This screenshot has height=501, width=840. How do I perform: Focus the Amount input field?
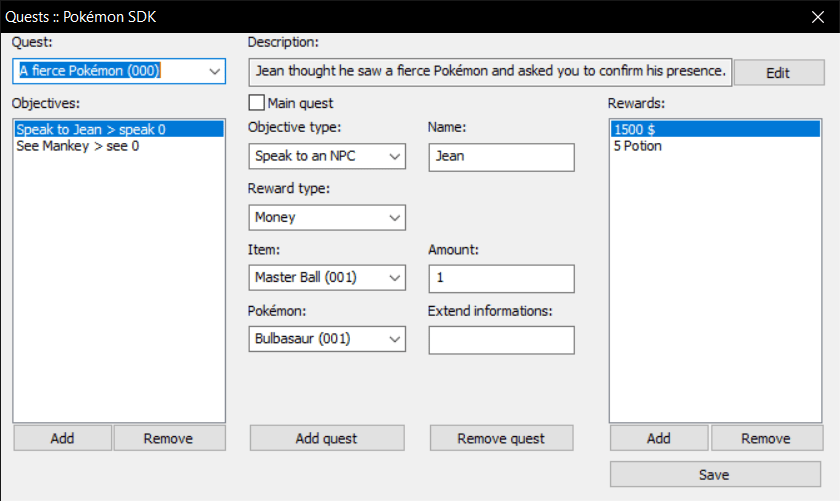click(x=501, y=278)
